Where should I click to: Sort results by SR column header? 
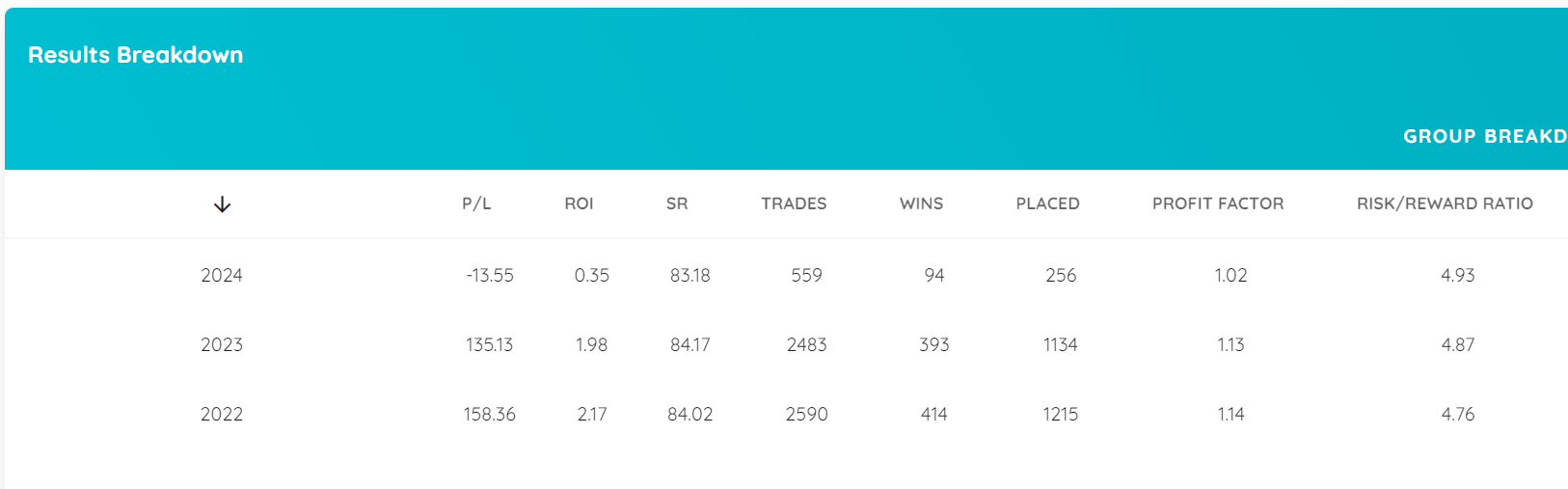coord(677,204)
